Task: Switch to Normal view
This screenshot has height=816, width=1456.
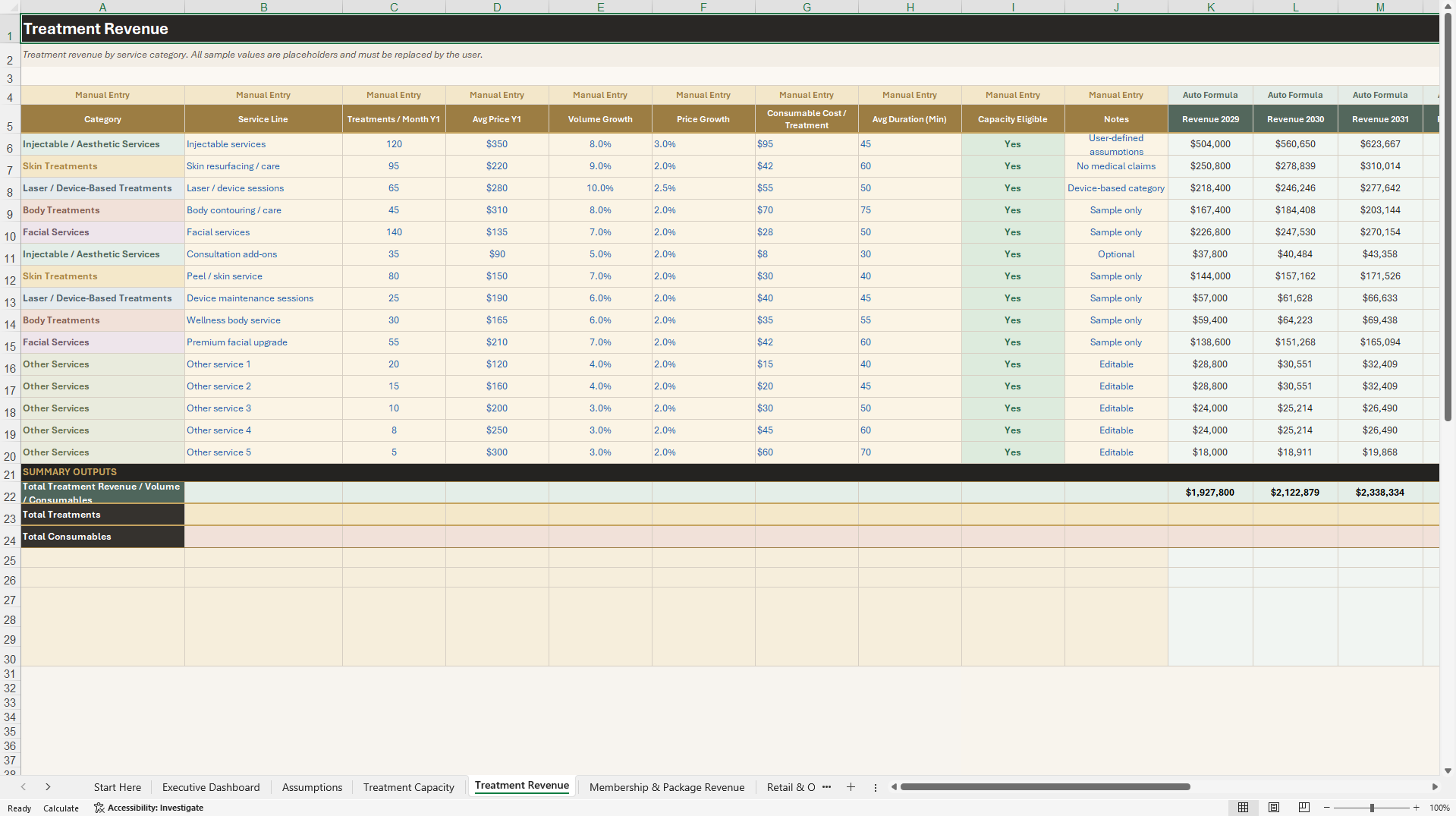Action: click(x=1243, y=808)
